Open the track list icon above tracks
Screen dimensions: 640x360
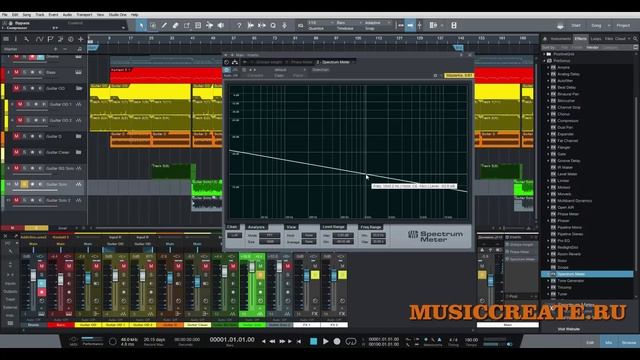pos(6,39)
